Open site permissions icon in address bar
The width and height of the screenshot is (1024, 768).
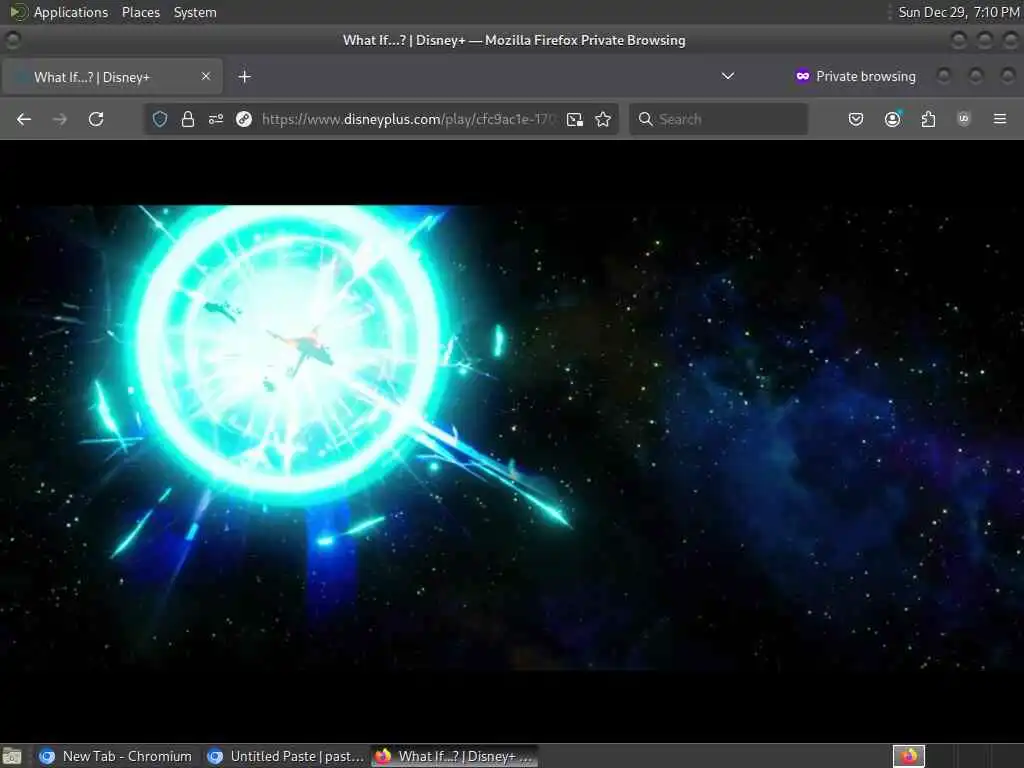(x=216, y=119)
